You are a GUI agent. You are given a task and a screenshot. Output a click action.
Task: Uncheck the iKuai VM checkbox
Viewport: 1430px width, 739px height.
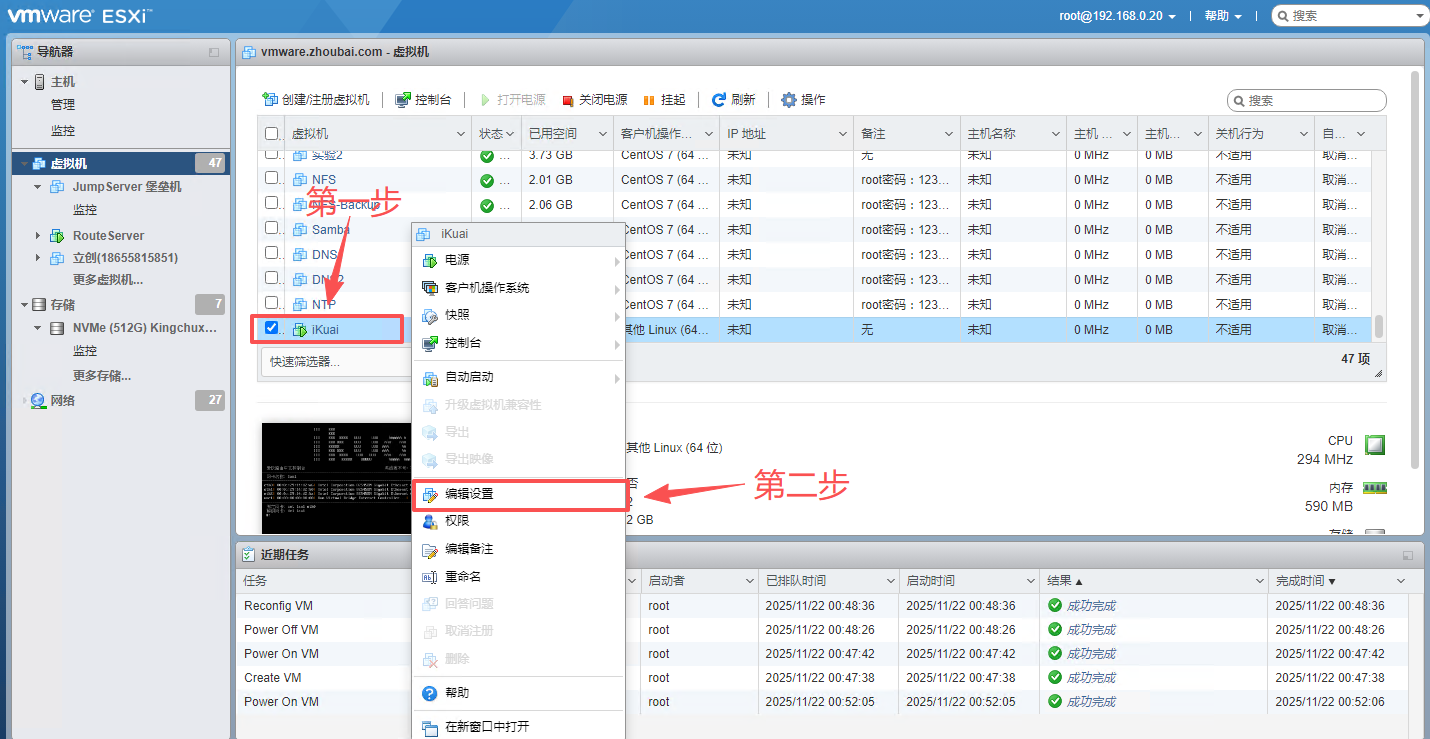271,328
